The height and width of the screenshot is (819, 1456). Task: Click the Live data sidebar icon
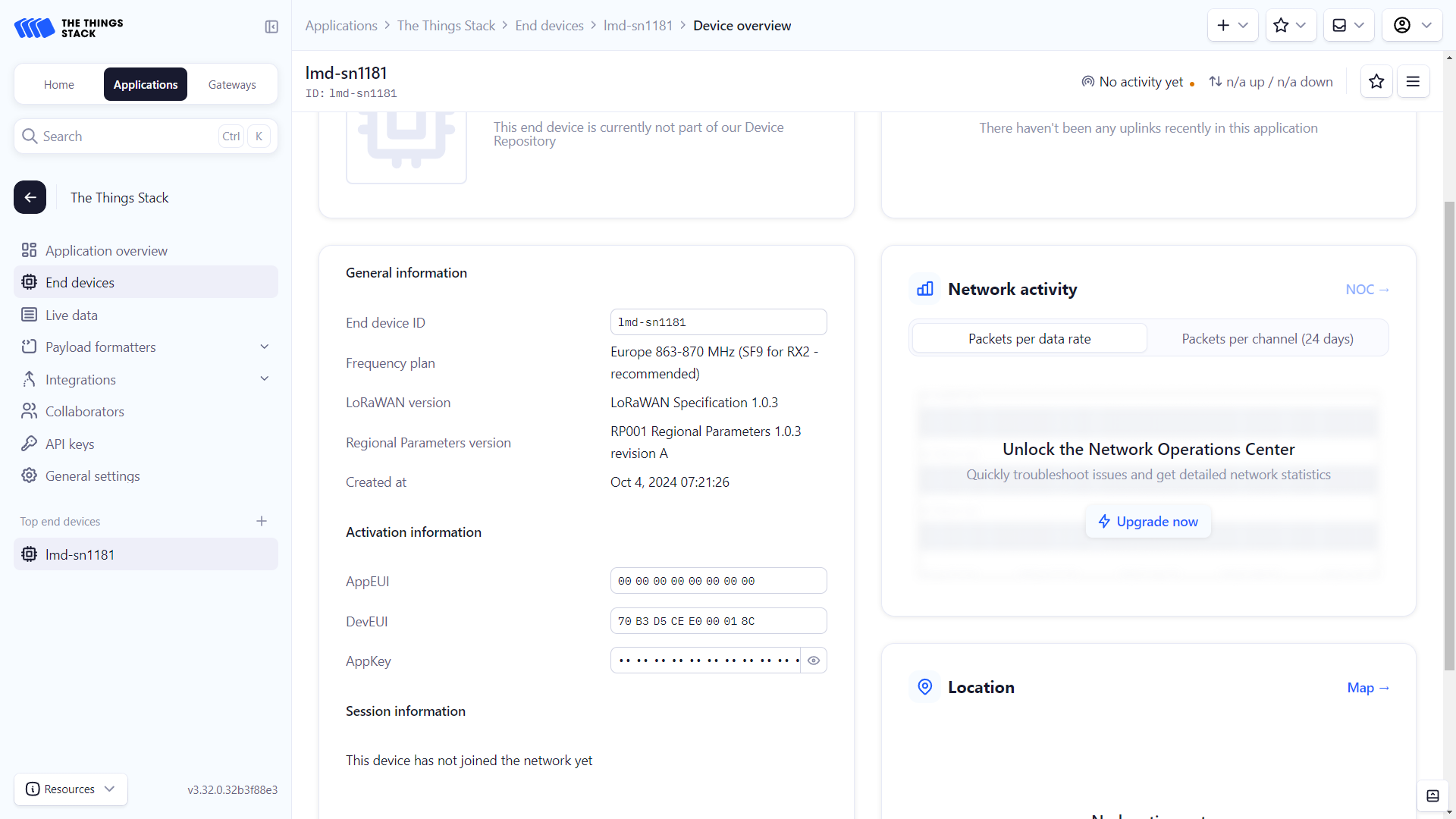(x=28, y=314)
